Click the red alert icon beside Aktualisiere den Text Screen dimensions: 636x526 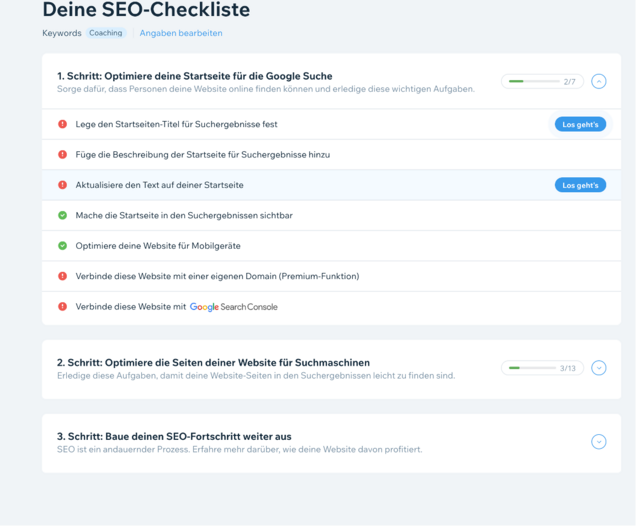coord(62,185)
